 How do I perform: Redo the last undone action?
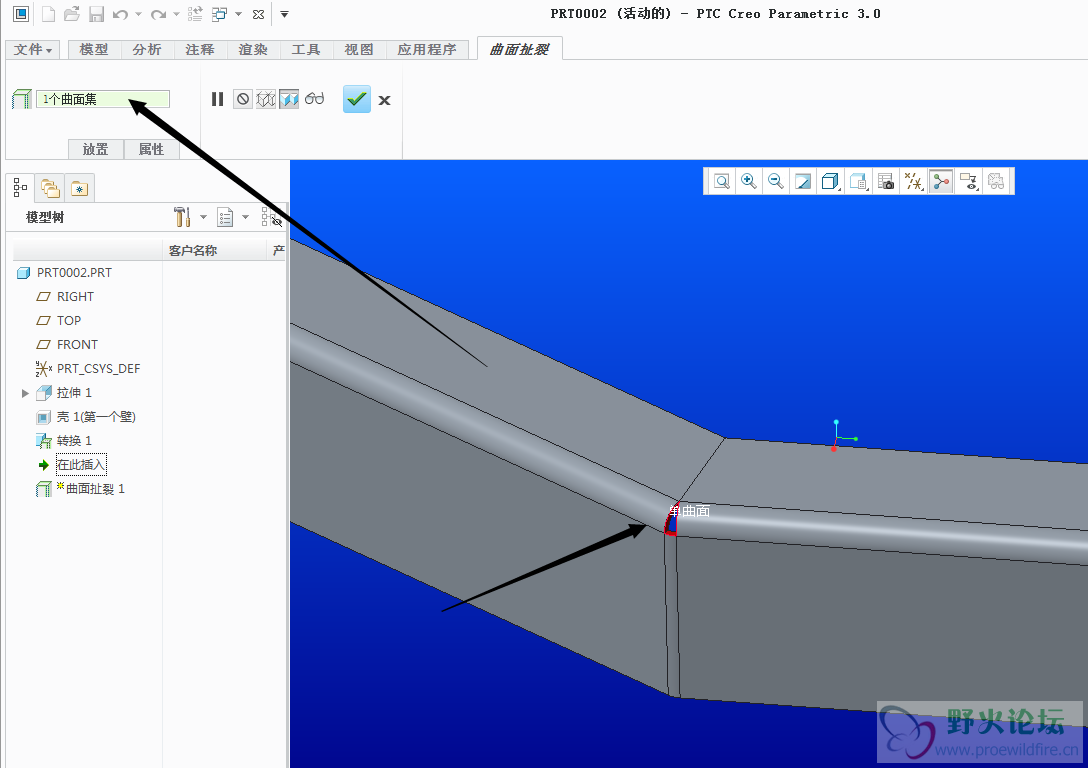pos(158,14)
